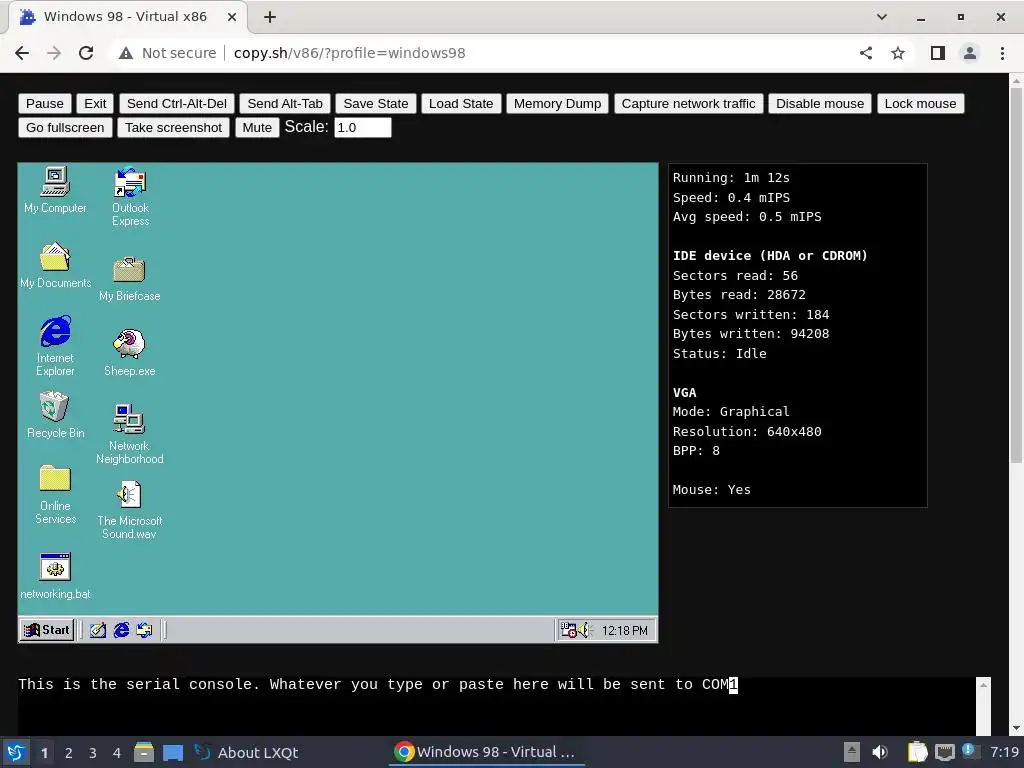Click the Load State button
This screenshot has width=1024, height=768.
point(460,104)
